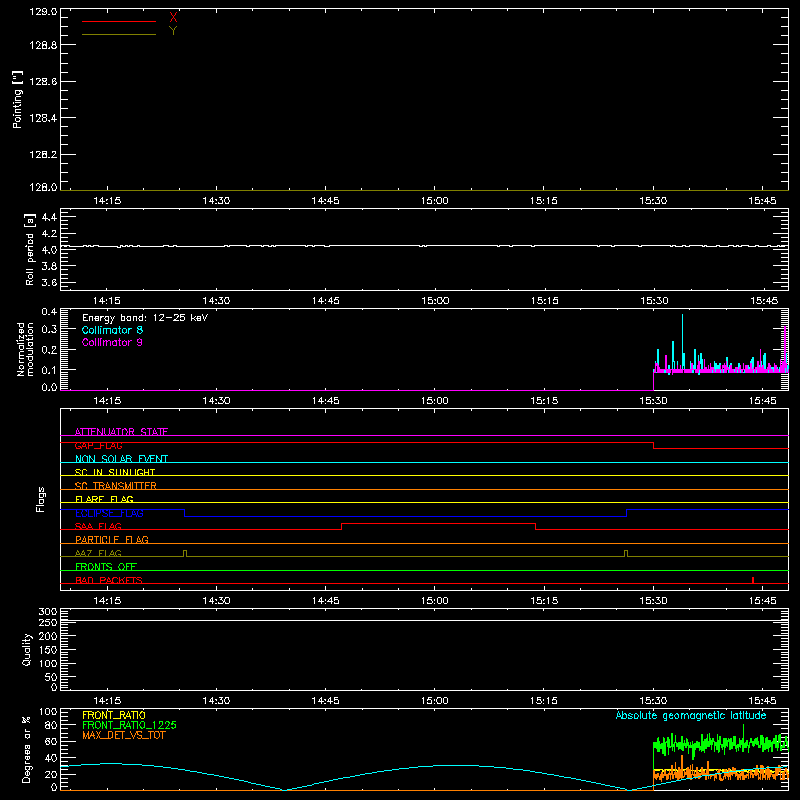
Task: Select the 'Y' legend label
Action: click(173, 31)
